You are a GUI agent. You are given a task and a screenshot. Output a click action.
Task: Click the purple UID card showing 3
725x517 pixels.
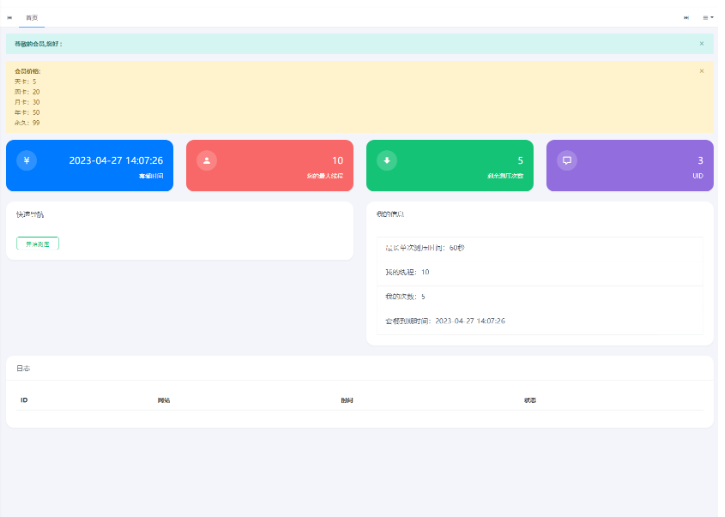click(630, 165)
